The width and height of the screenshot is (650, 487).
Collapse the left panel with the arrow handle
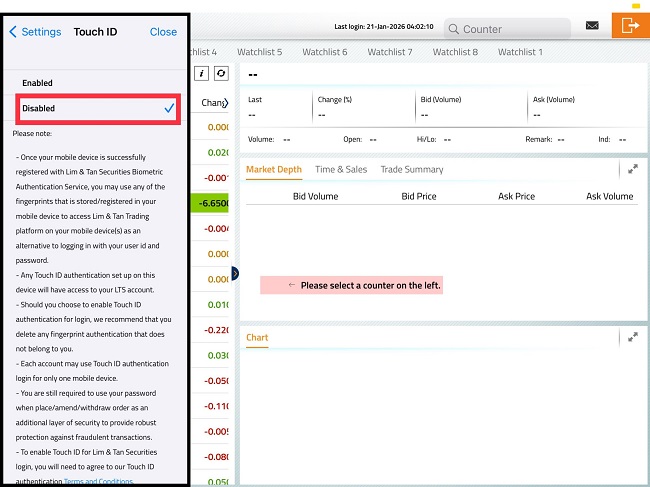[235, 273]
